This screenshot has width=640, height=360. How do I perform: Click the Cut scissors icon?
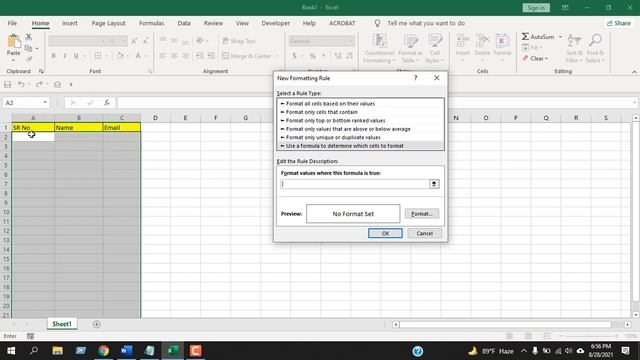[x=29, y=37]
